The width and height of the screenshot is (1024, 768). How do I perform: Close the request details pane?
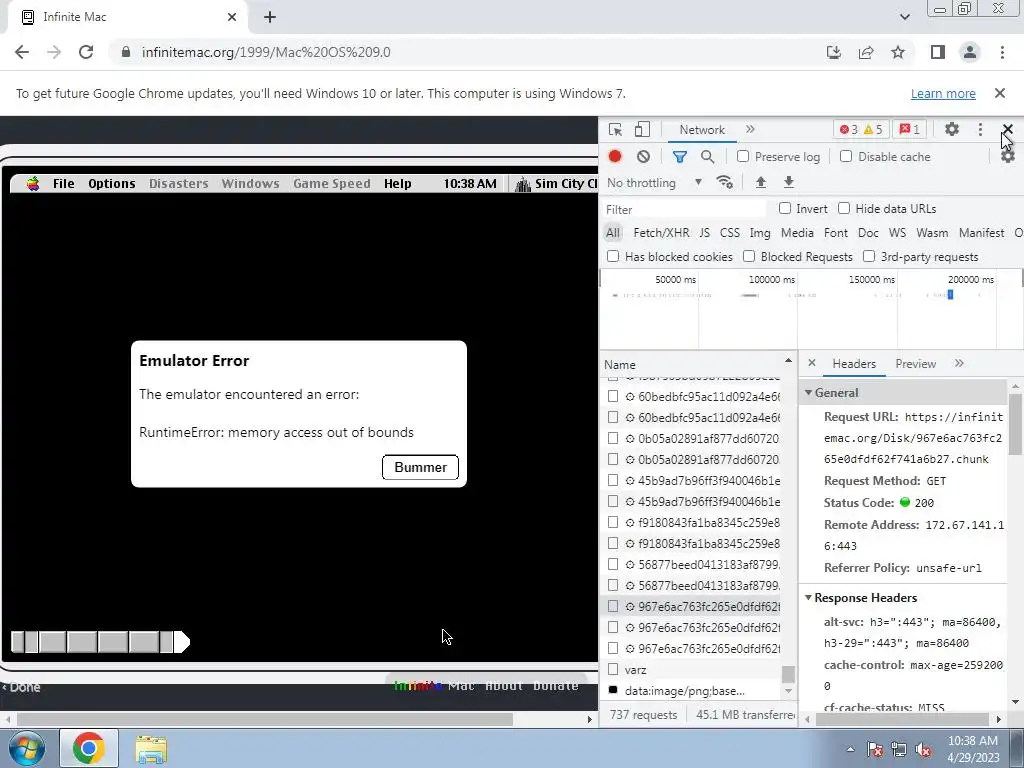point(812,363)
